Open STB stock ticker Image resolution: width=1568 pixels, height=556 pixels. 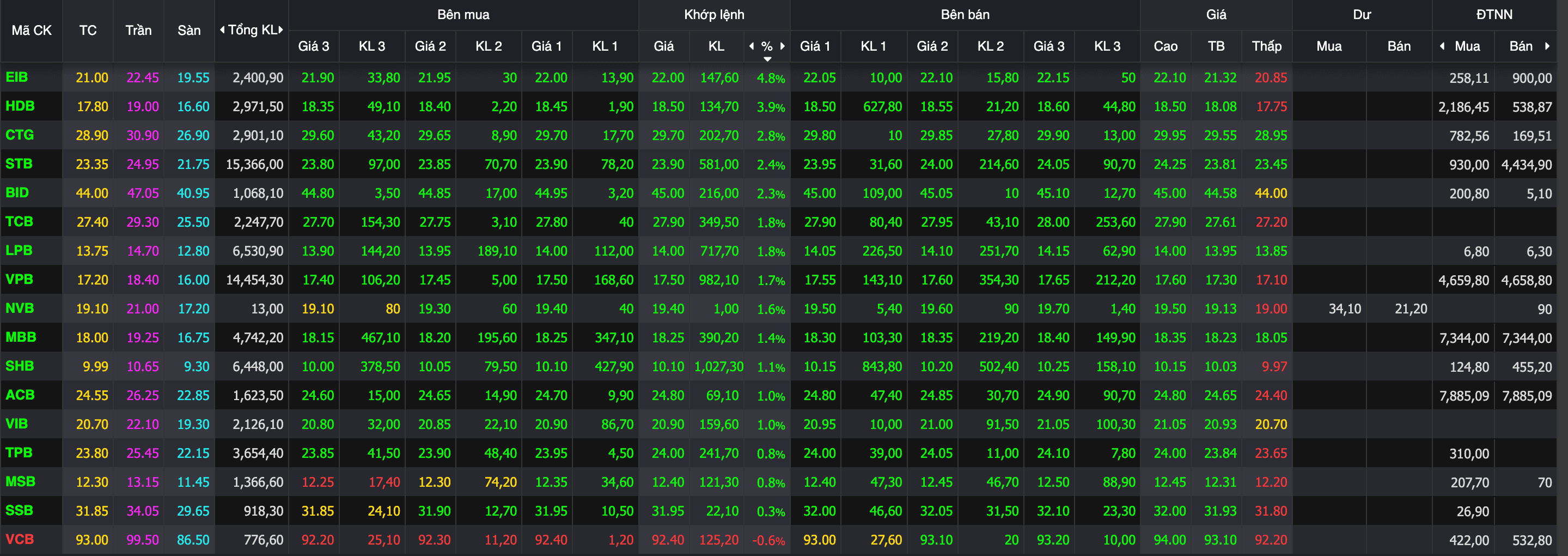[x=19, y=164]
